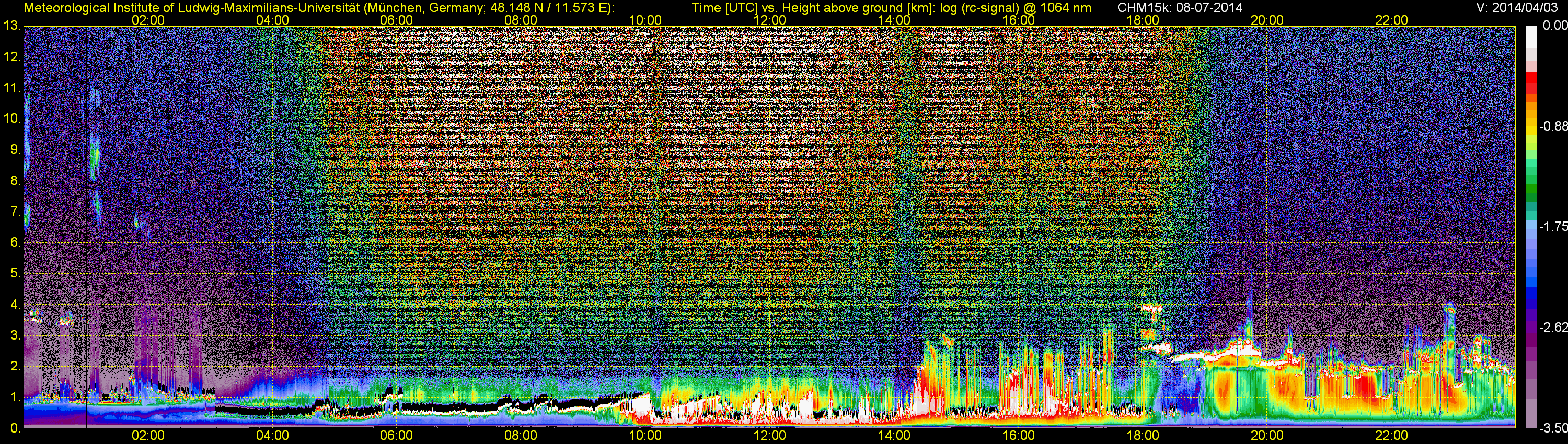Click the 10:00 label on the bottom time axis

tap(645, 436)
